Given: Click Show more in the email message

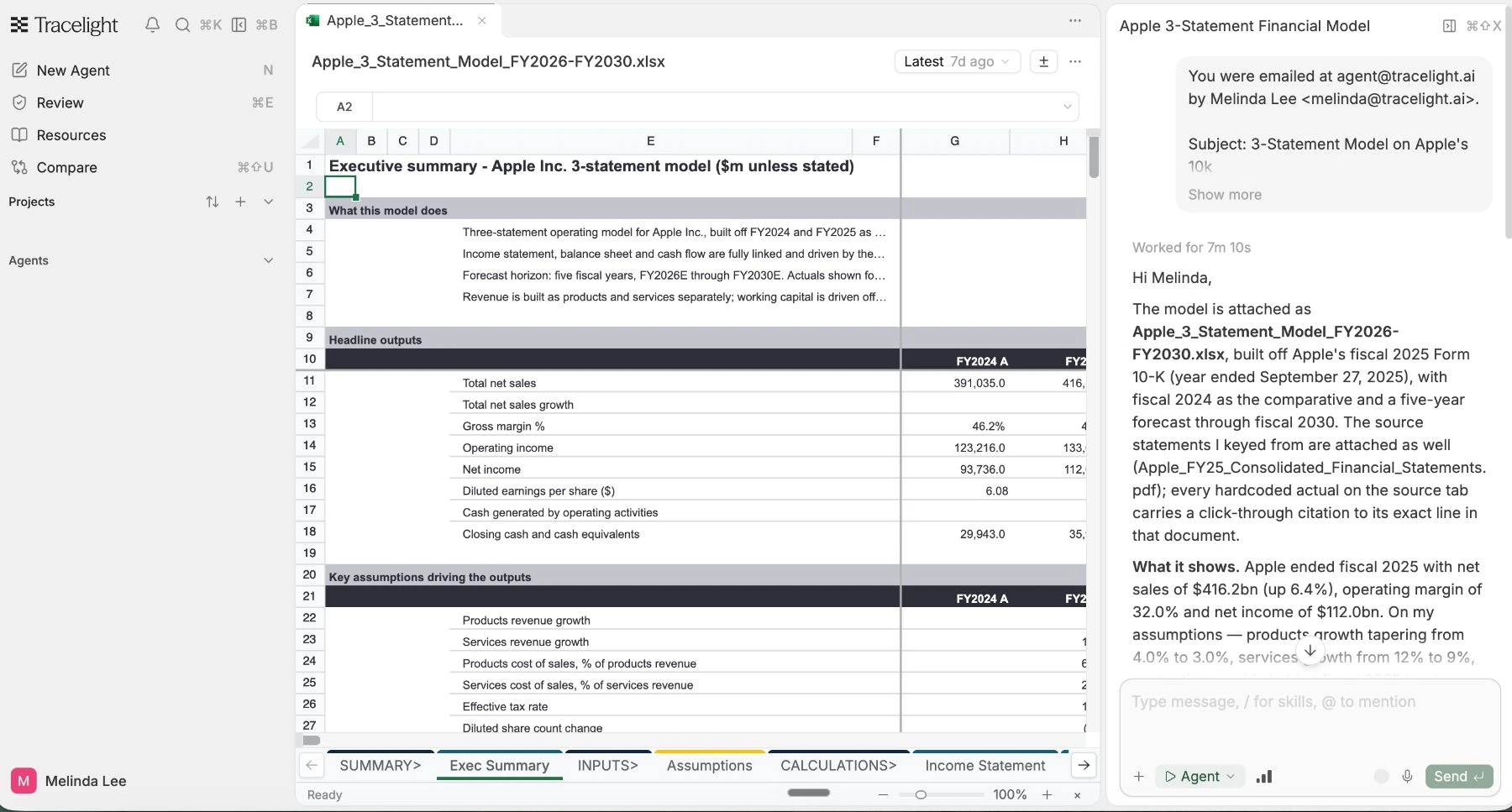Looking at the screenshot, I should click(1225, 195).
